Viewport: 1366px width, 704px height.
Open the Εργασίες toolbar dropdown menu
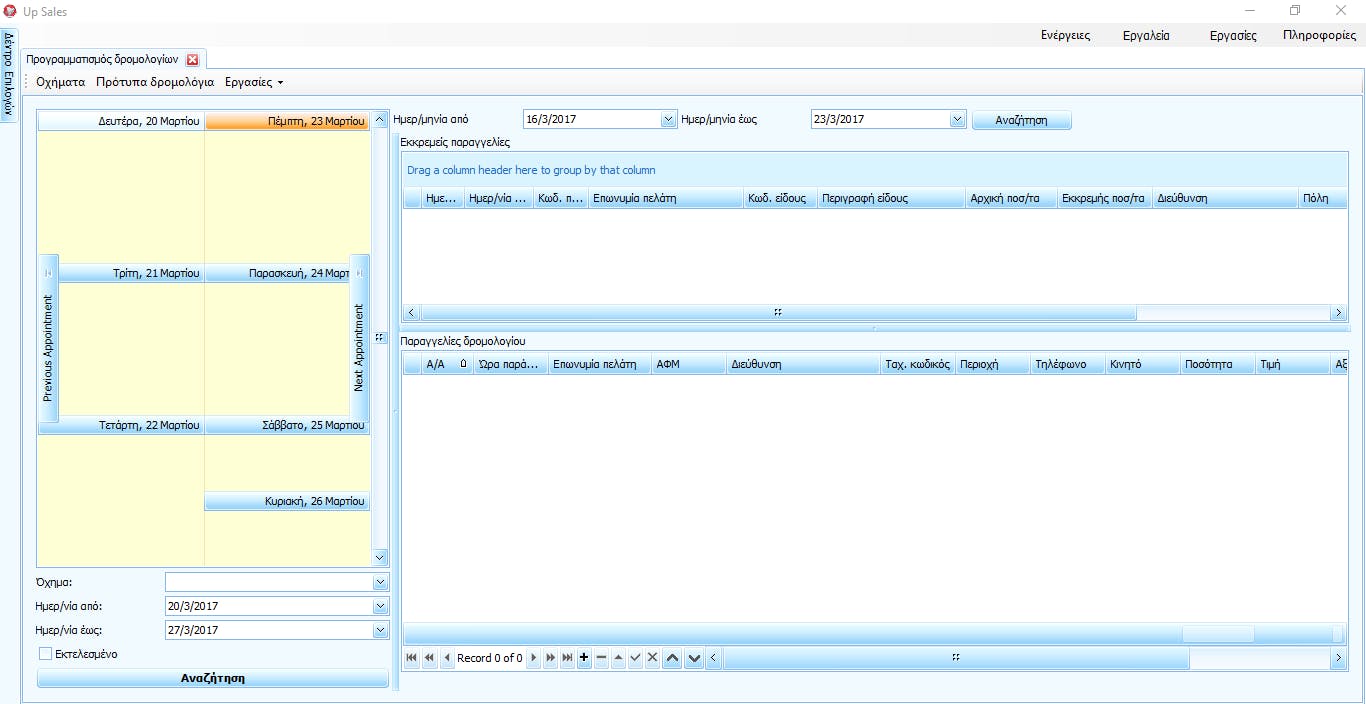pyautogui.click(x=254, y=82)
